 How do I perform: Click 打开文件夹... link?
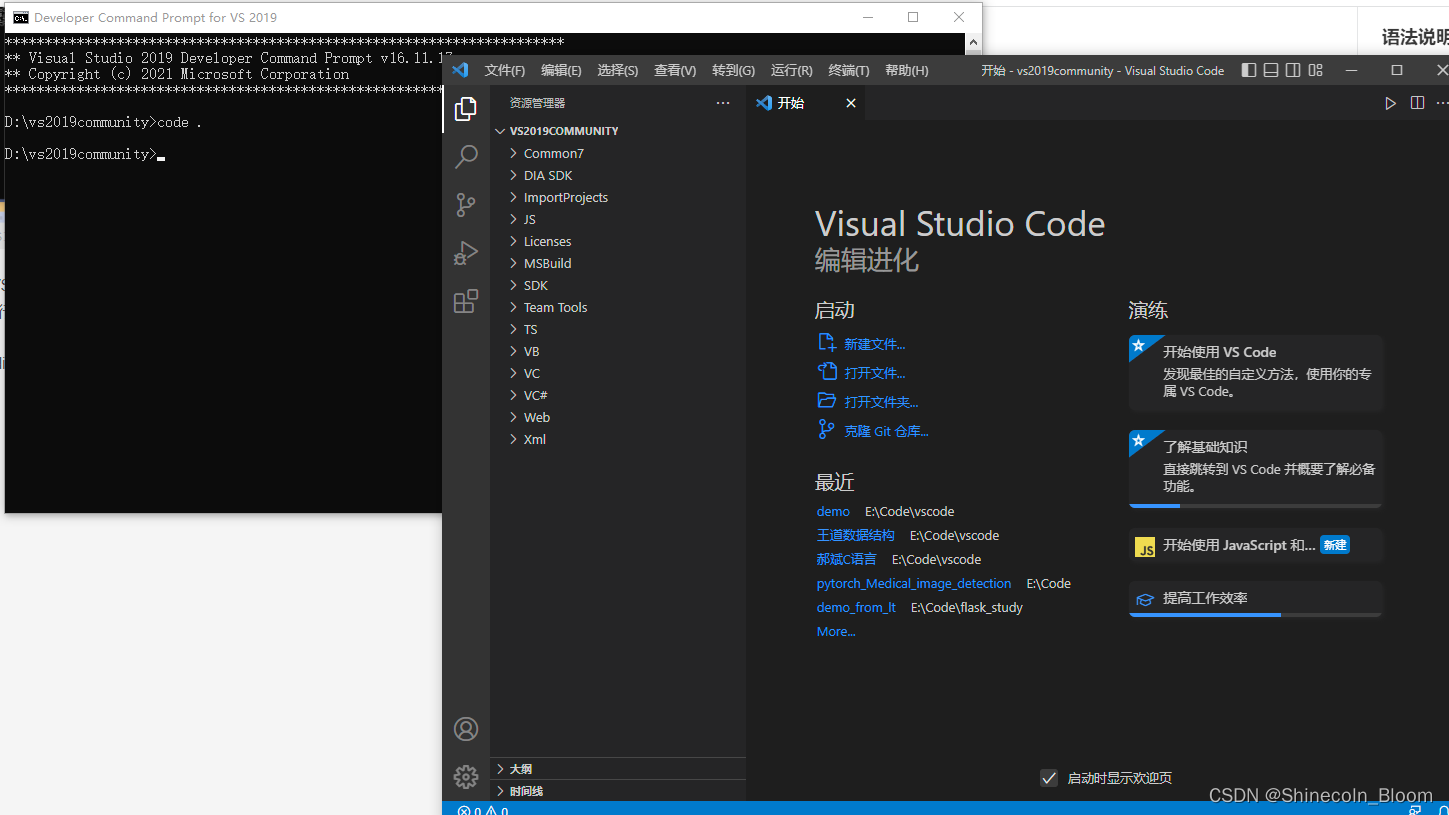pyautogui.click(x=881, y=402)
